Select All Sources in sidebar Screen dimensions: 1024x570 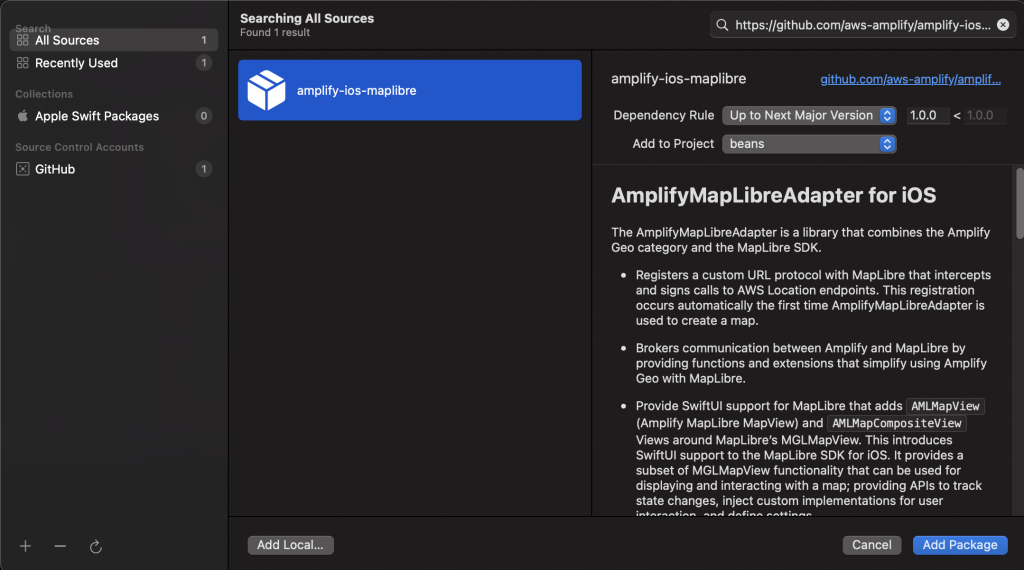(x=114, y=40)
